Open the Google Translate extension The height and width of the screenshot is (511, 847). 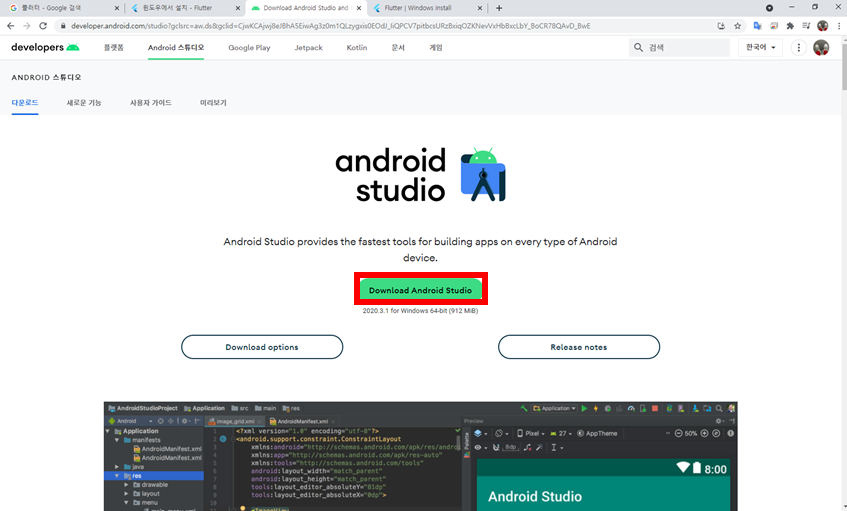(757, 25)
